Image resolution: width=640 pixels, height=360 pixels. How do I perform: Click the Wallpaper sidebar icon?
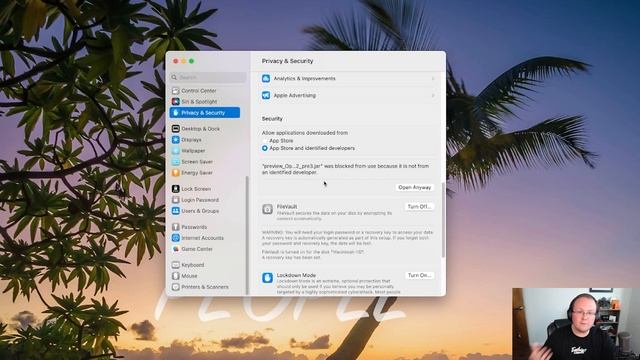click(176, 151)
